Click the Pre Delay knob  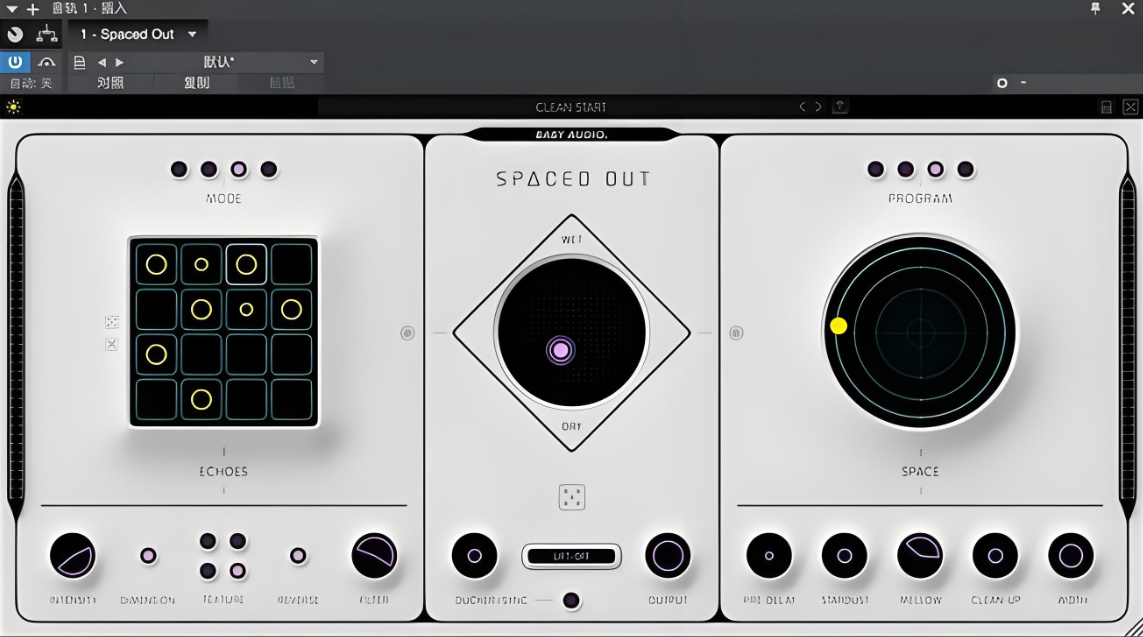[769, 556]
